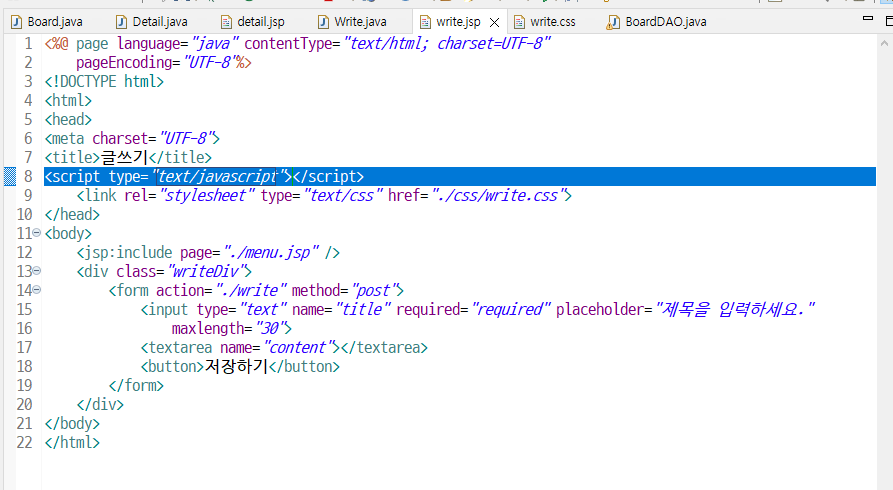893x490 pixels.
Task: Click the write.css file icon
Action: pos(519,22)
